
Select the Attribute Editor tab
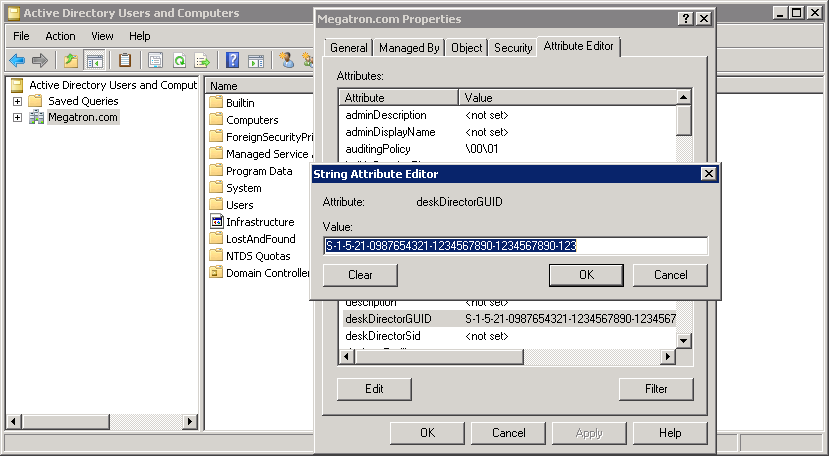tap(578, 46)
